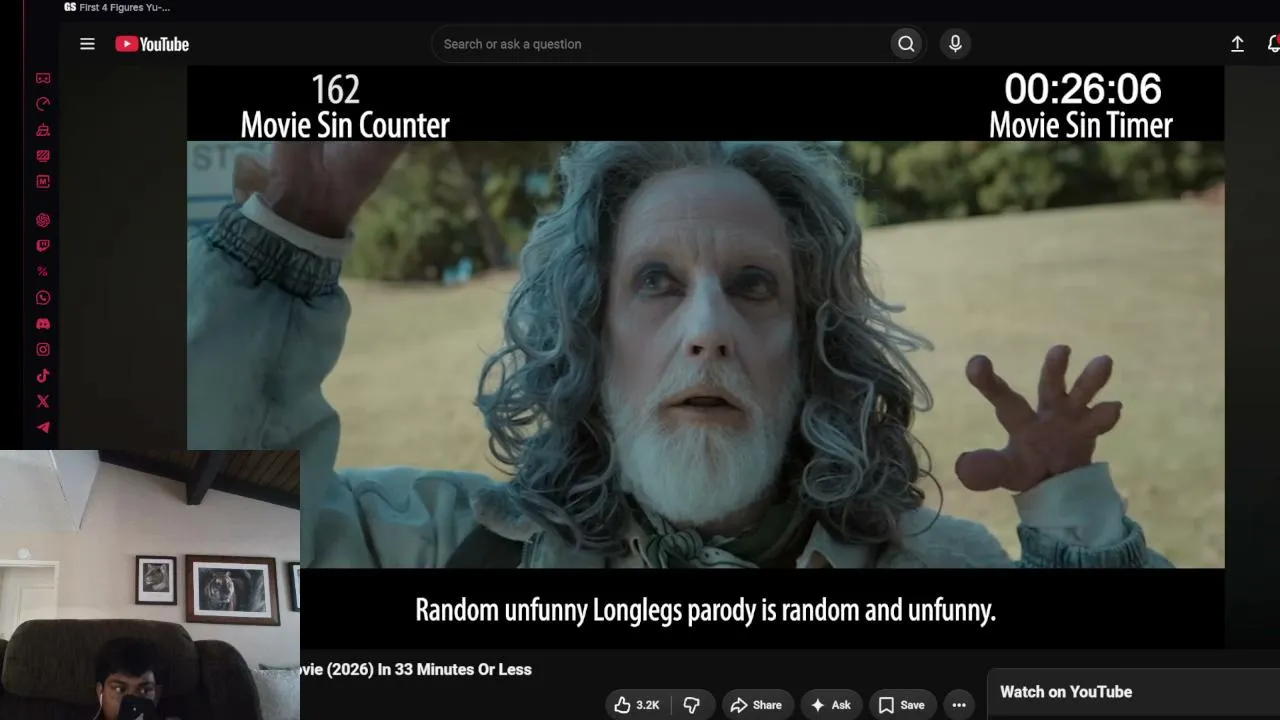
Task: Click the M-box icon in the sidebar
Action: [43, 182]
